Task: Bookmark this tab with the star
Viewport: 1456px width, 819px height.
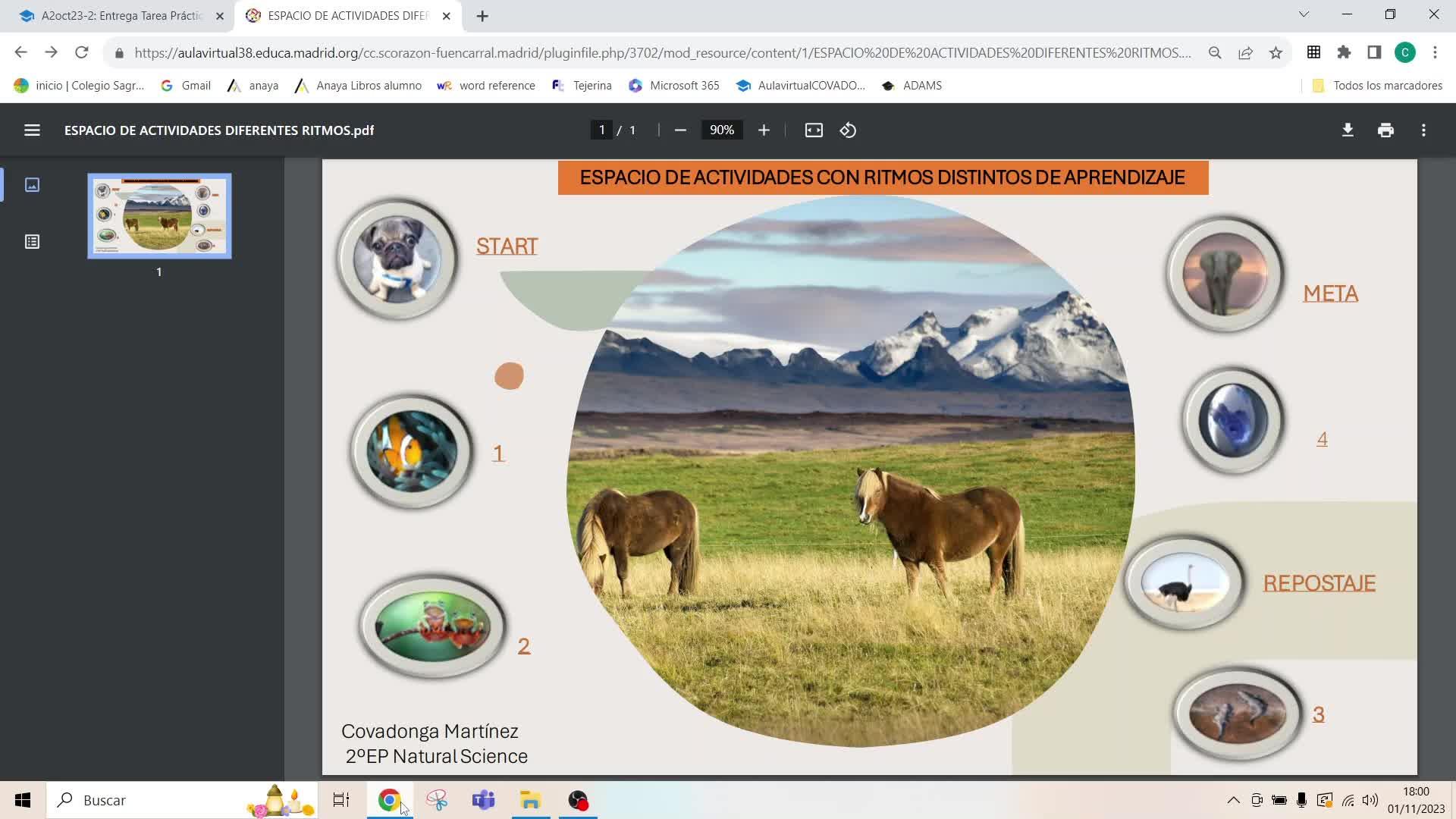Action: tap(1276, 53)
